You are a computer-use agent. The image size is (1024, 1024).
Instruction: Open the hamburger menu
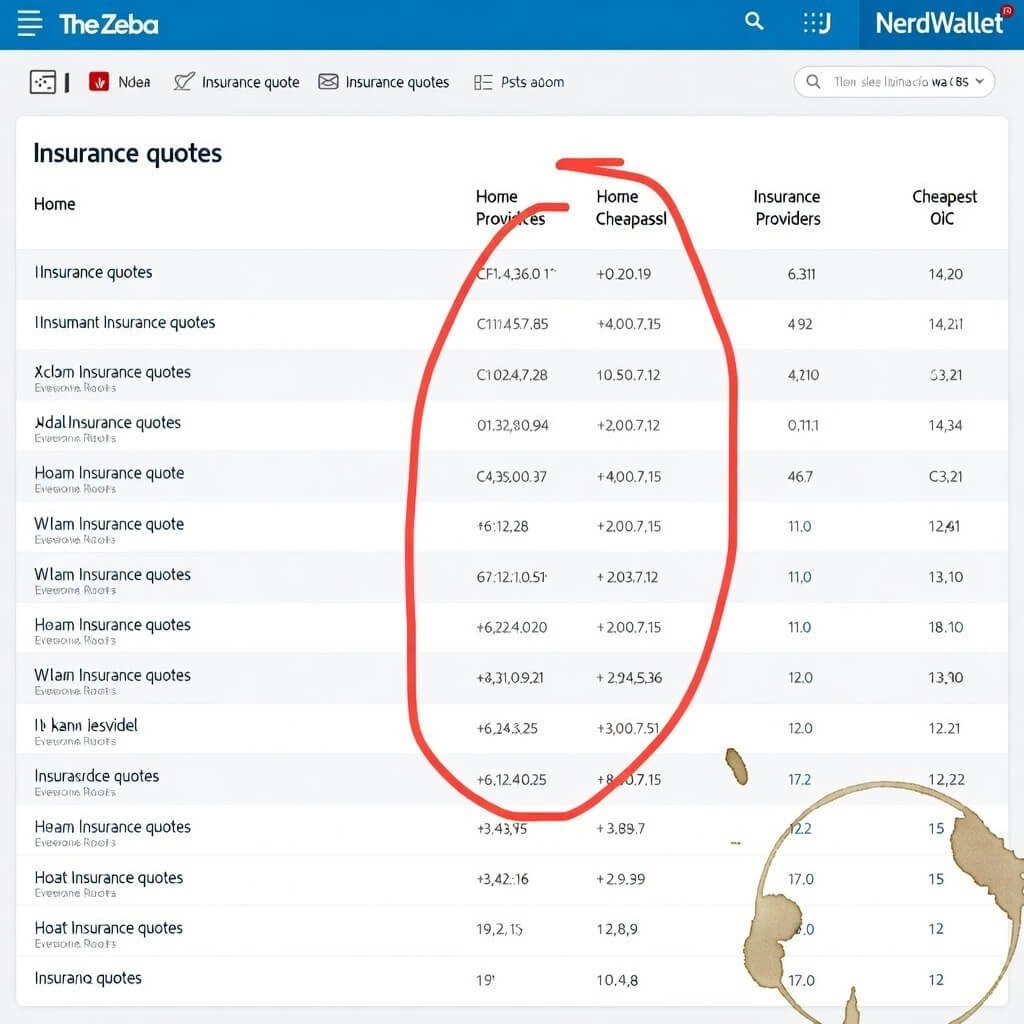[x=29, y=24]
